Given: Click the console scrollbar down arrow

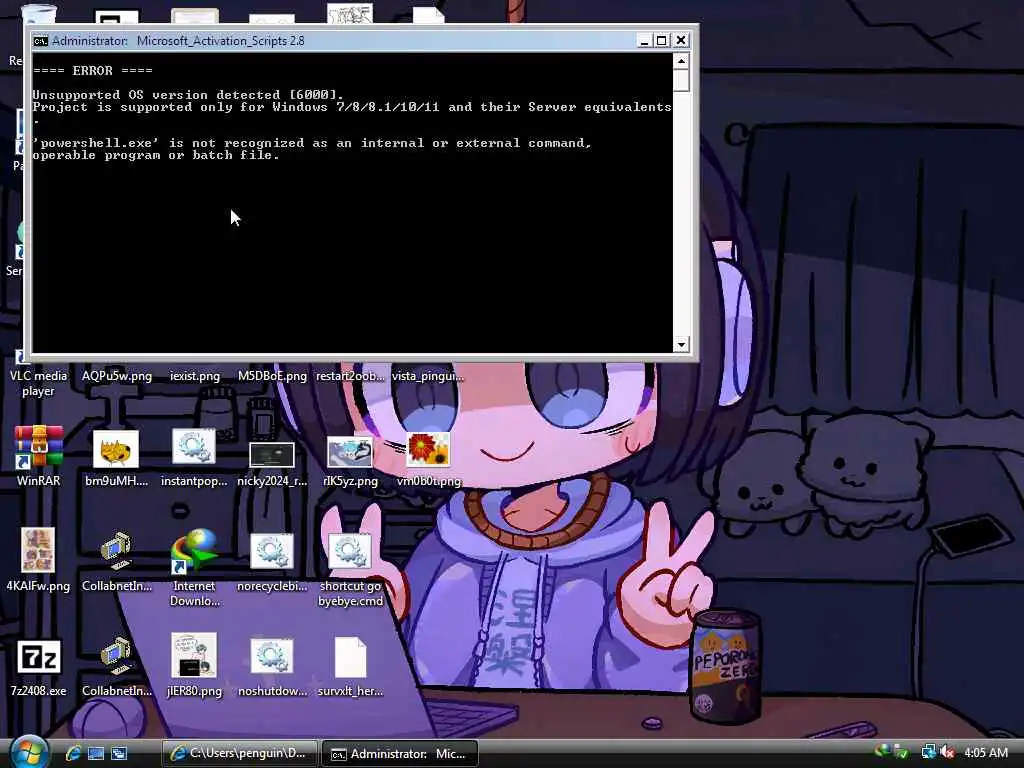Looking at the screenshot, I should point(681,345).
